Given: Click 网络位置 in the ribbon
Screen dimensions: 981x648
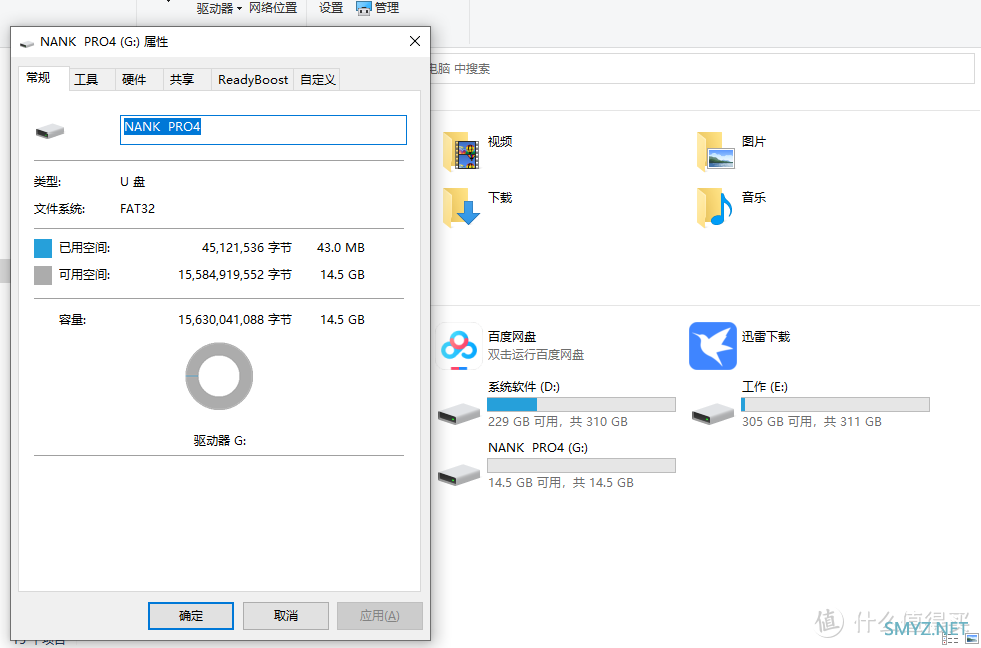Looking at the screenshot, I should [x=273, y=8].
